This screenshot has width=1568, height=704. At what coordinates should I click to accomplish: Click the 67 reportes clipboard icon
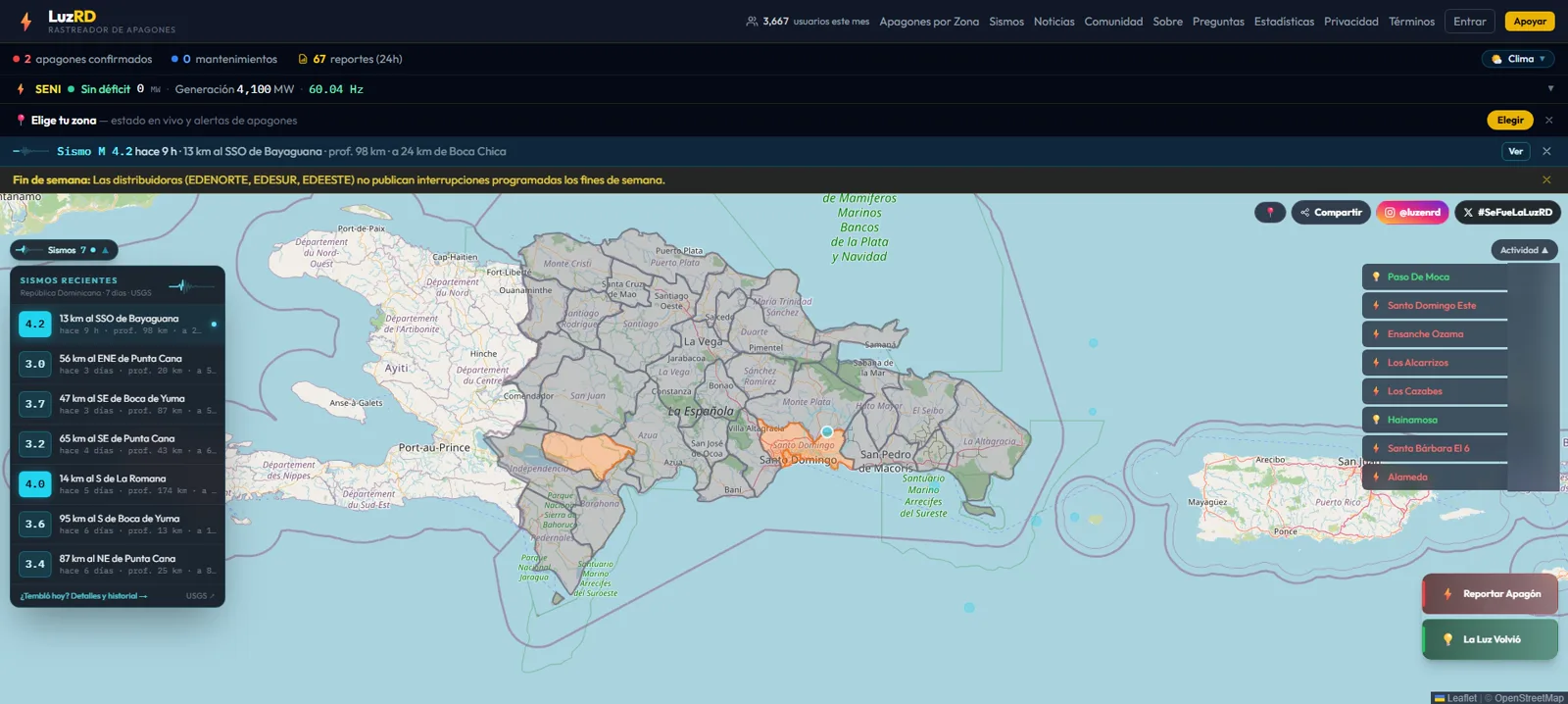303,59
